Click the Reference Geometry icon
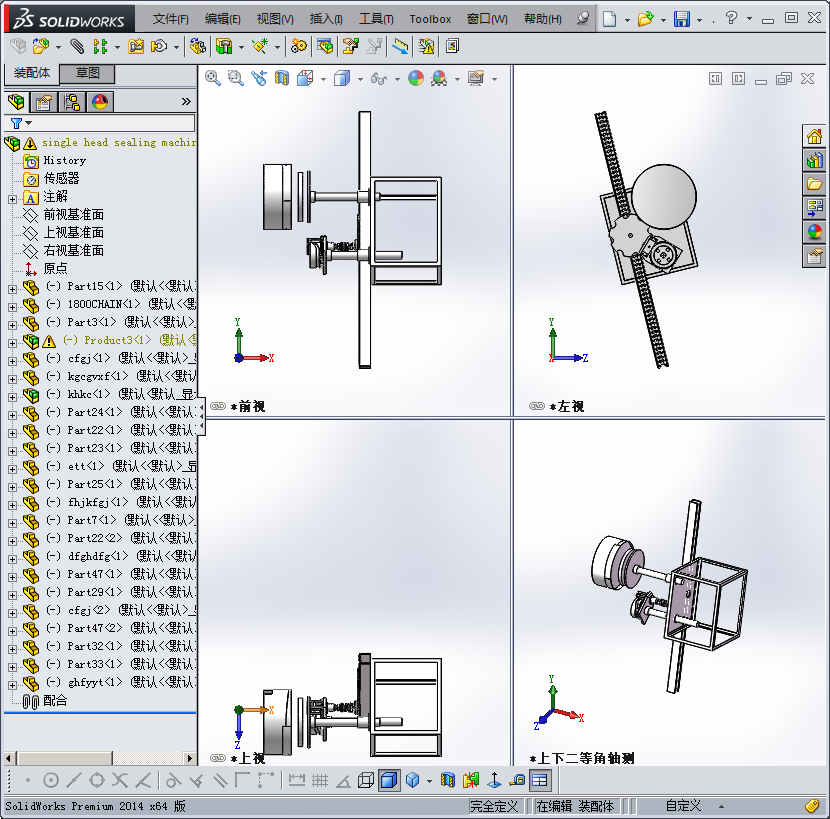This screenshot has width=830, height=819. pos(259,47)
